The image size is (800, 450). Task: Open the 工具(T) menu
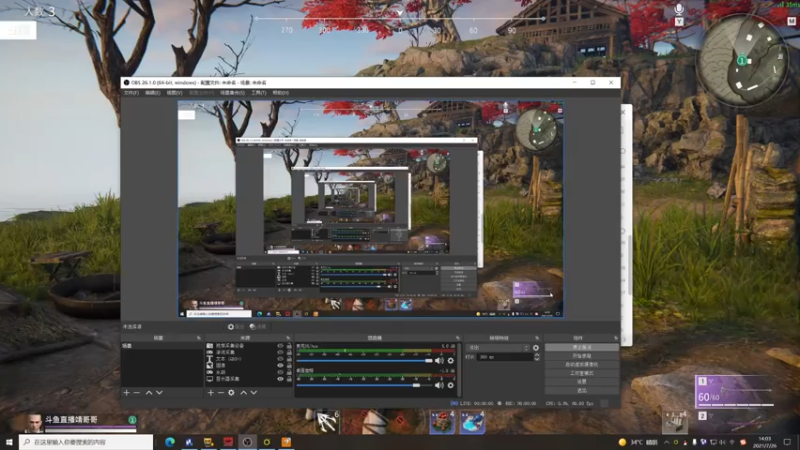259,93
